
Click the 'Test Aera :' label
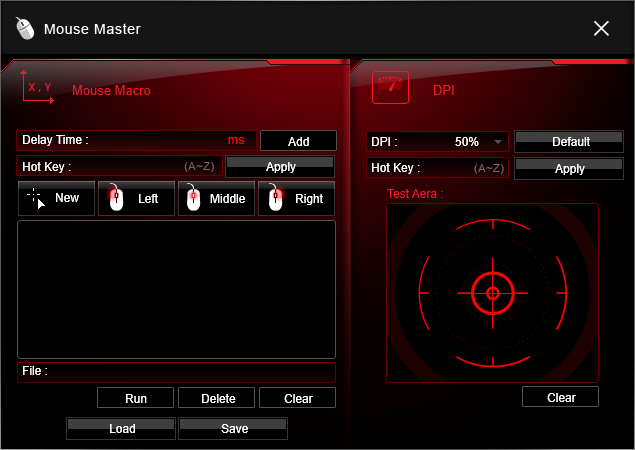[x=415, y=194]
